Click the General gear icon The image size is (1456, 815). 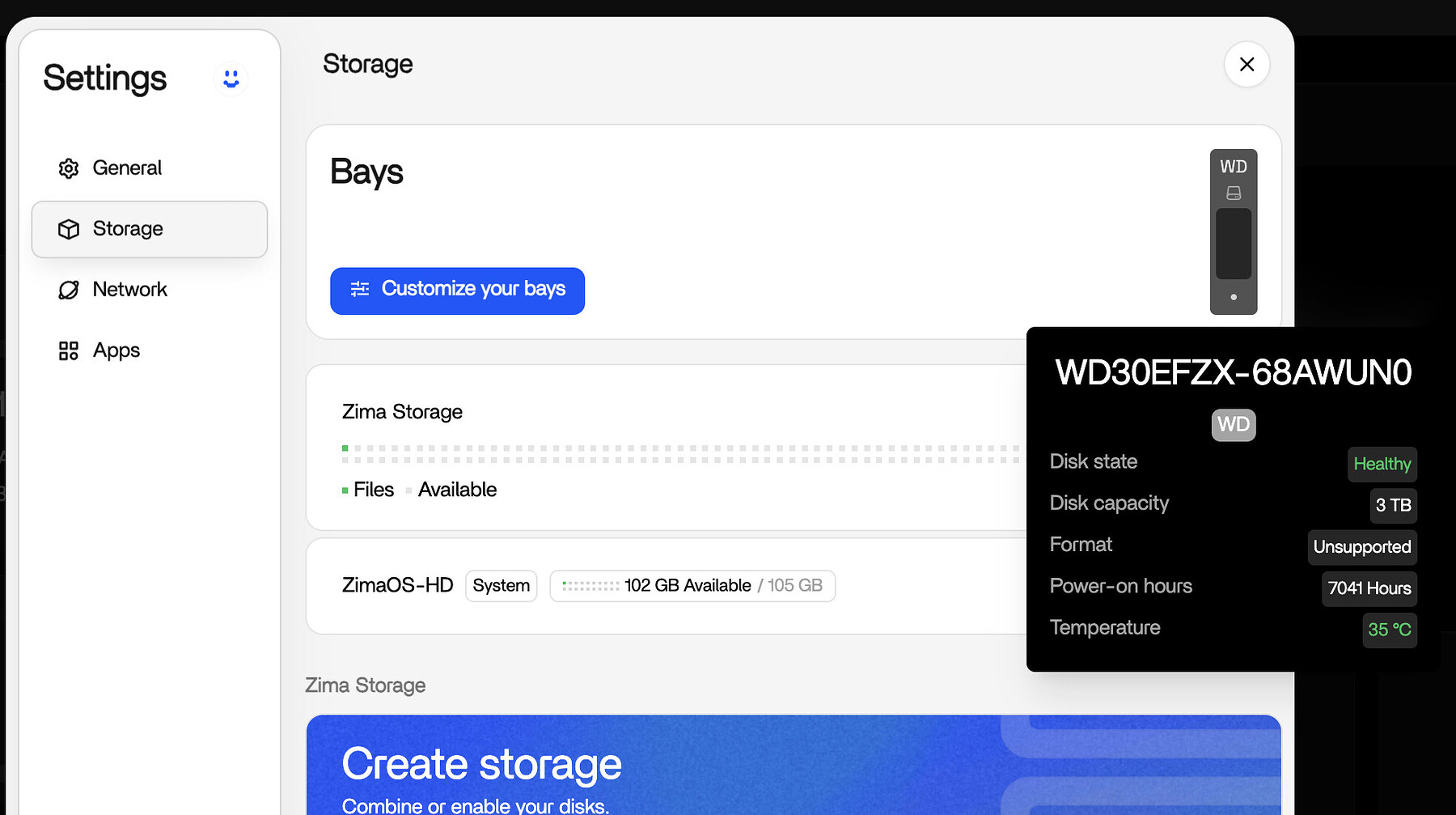pyautogui.click(x=69, y=168)
